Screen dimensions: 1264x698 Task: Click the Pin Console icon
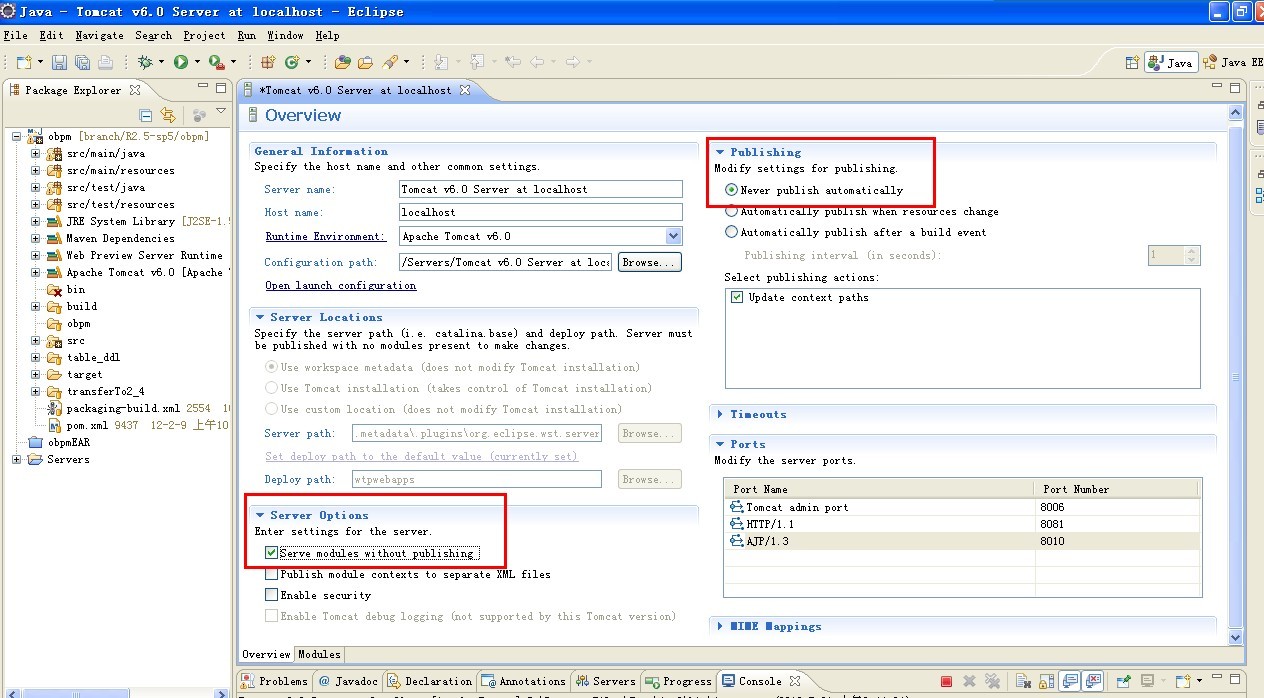(x=1122, y=681)
